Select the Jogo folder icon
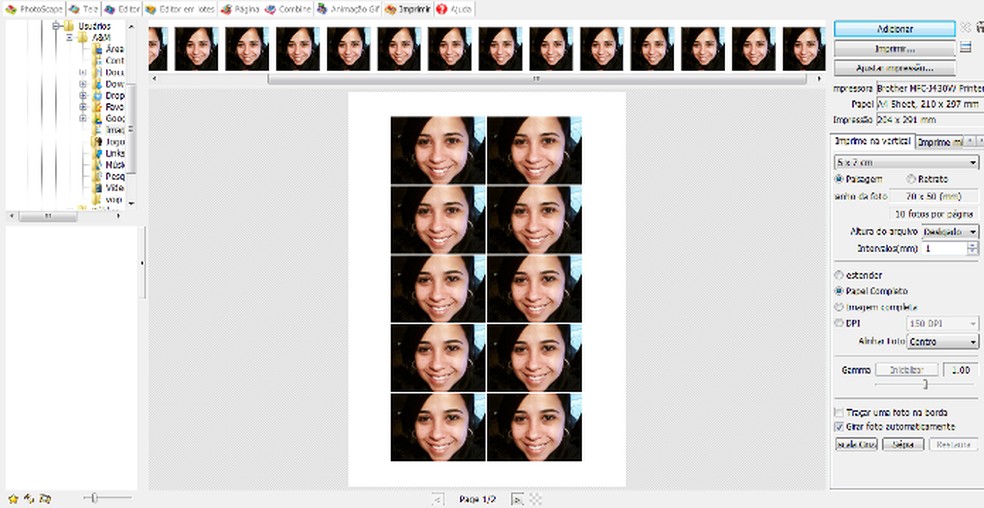Viewport: 984px width, 508px height. pos(97,141)
